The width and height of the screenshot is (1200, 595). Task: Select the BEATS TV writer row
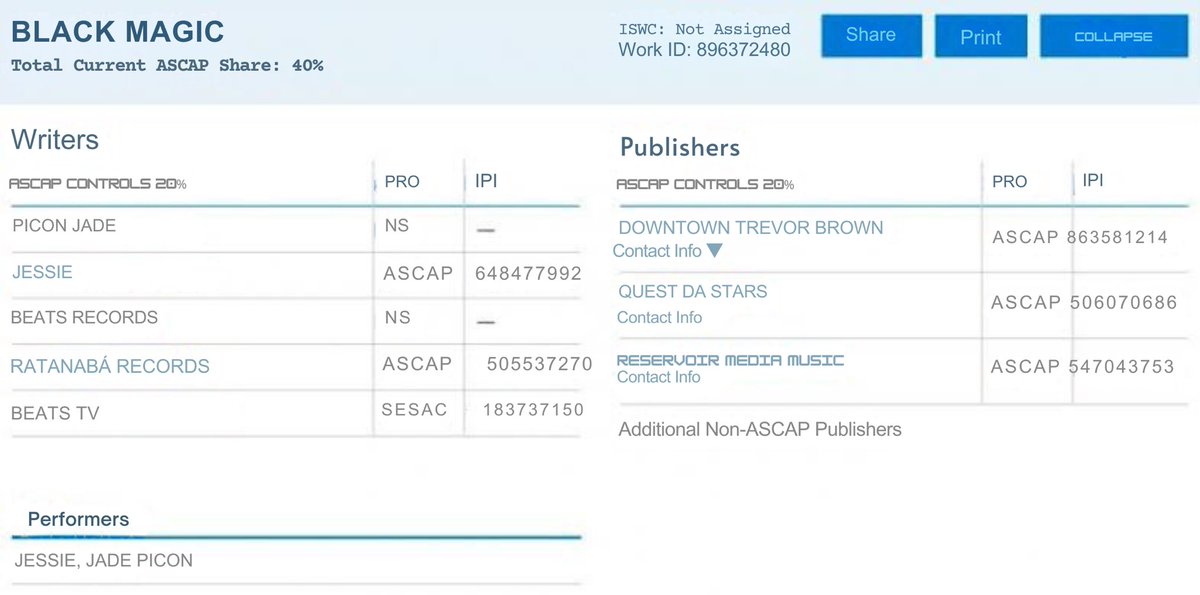(295, 411)
